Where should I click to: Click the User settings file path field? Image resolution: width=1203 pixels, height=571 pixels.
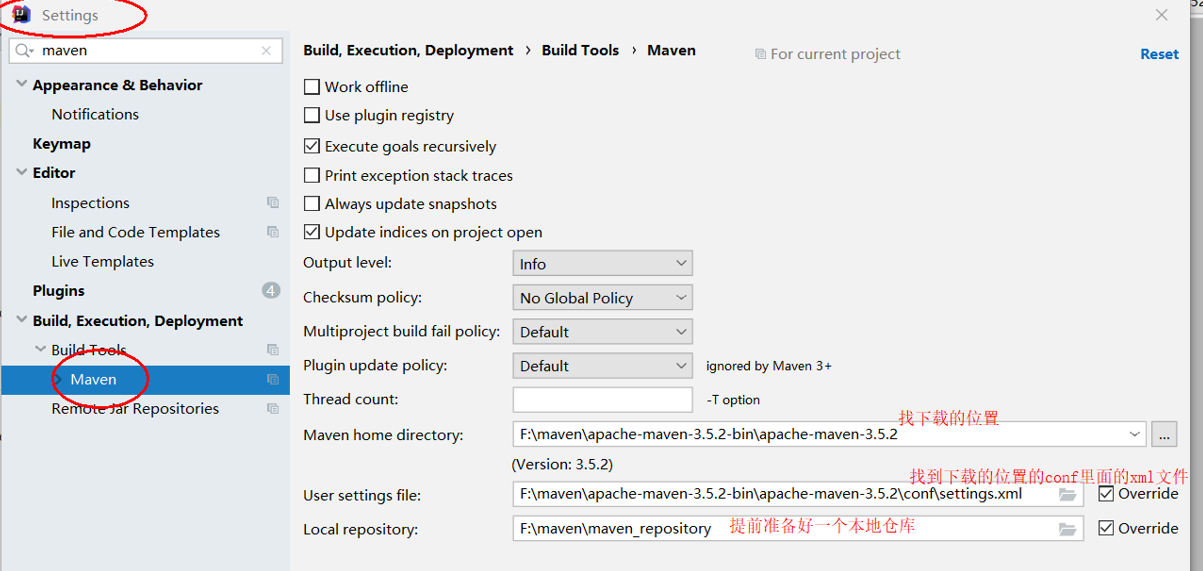(x=798, y=494)
